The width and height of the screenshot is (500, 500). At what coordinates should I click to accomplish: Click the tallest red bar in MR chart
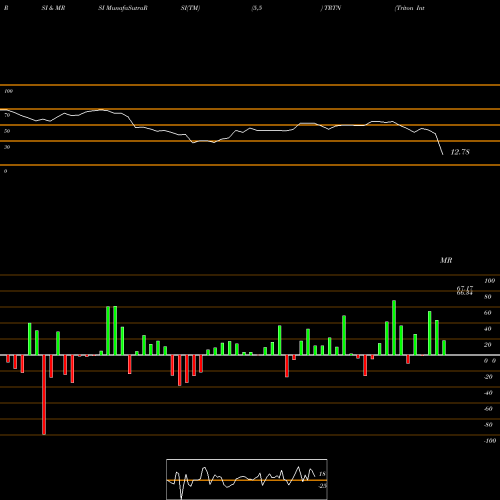[x=44, y=395]
